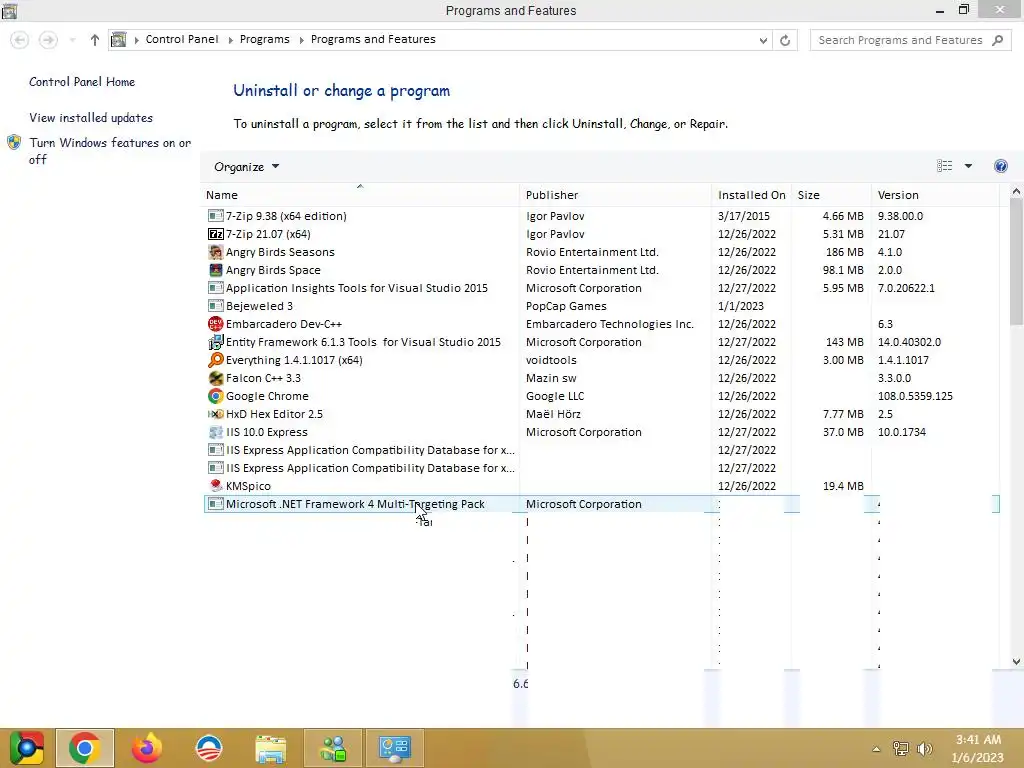Expand the address bar history dropdown

pyautogui.click(x=763, y=40)
